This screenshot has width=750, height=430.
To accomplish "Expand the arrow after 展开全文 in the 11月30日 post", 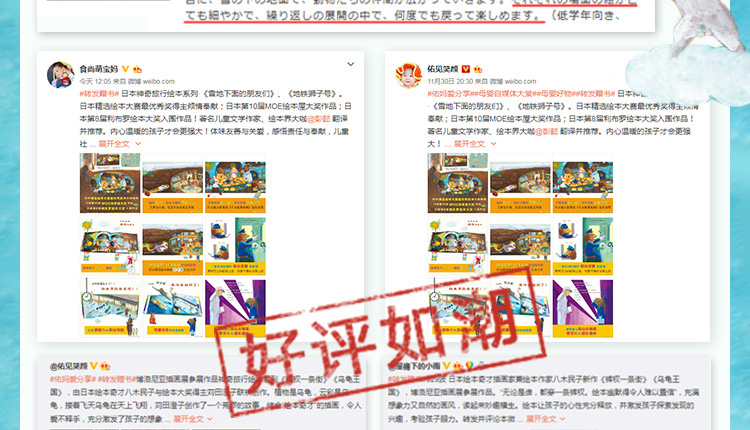I will pyautogui.click(x=494, y=143).
